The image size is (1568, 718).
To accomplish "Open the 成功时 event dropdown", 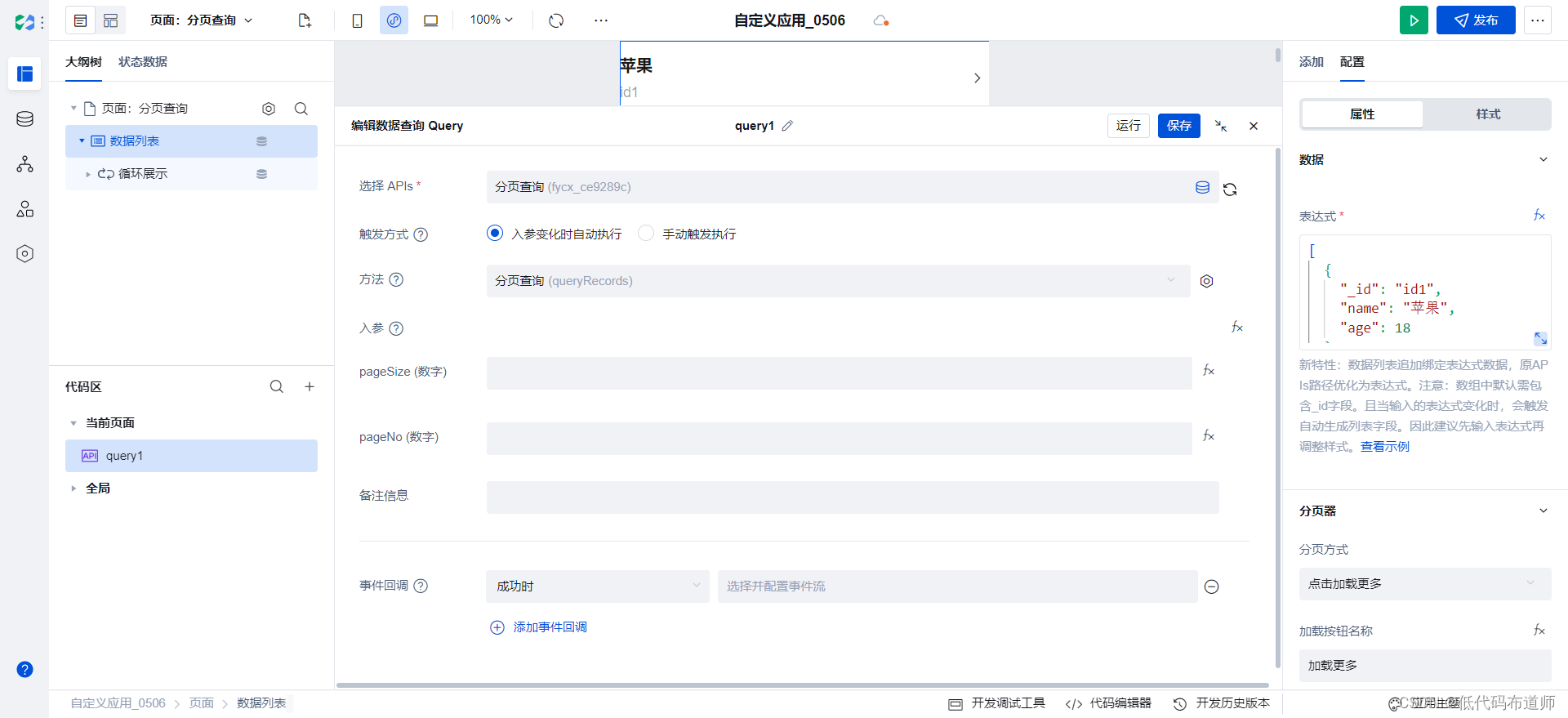I will point(598,586).
